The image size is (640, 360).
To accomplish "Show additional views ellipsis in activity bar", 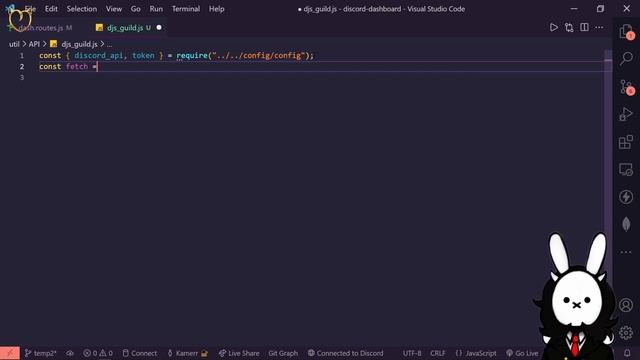I will 626,252.
